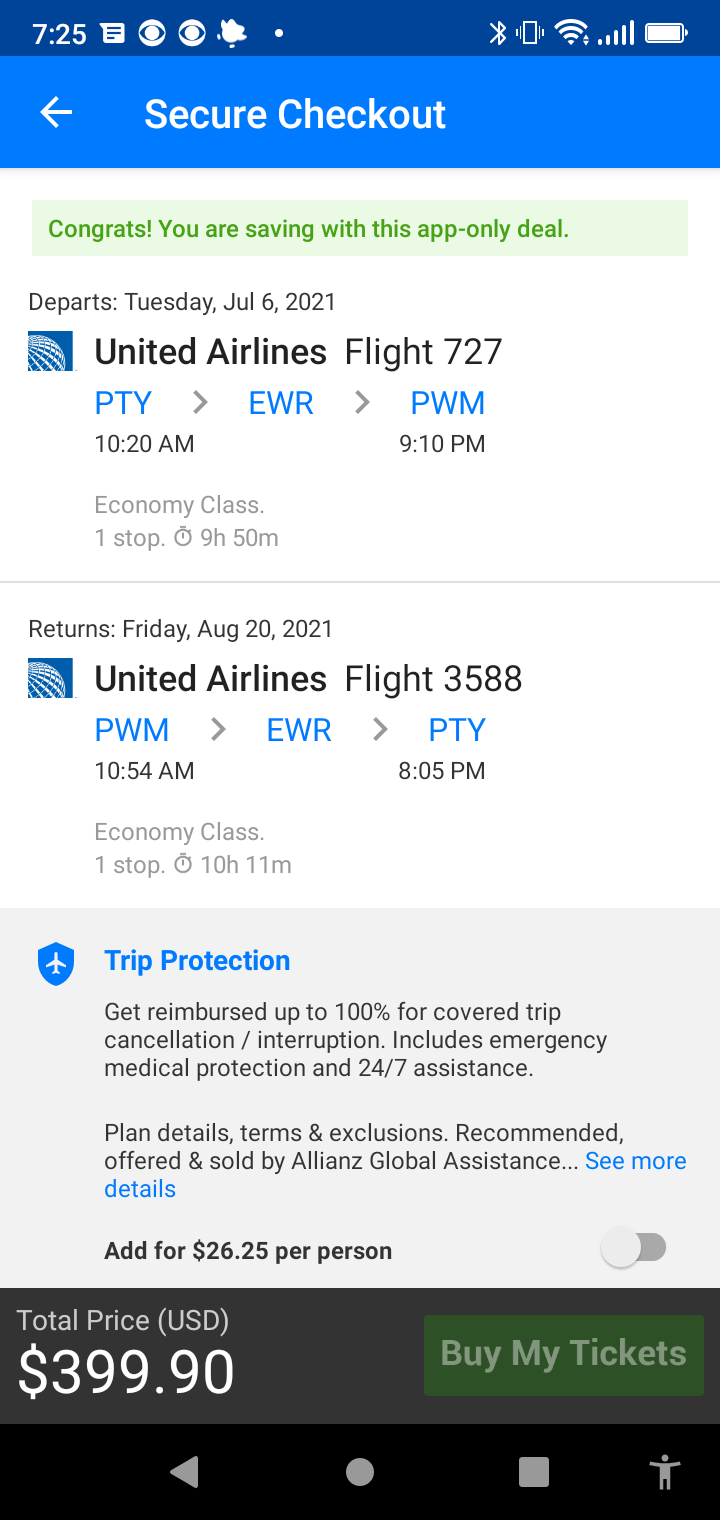The width and height of the screenshot is (720, 1520).
Task: Tap the $399.90 total price amount
Action: pos(126,1372)
